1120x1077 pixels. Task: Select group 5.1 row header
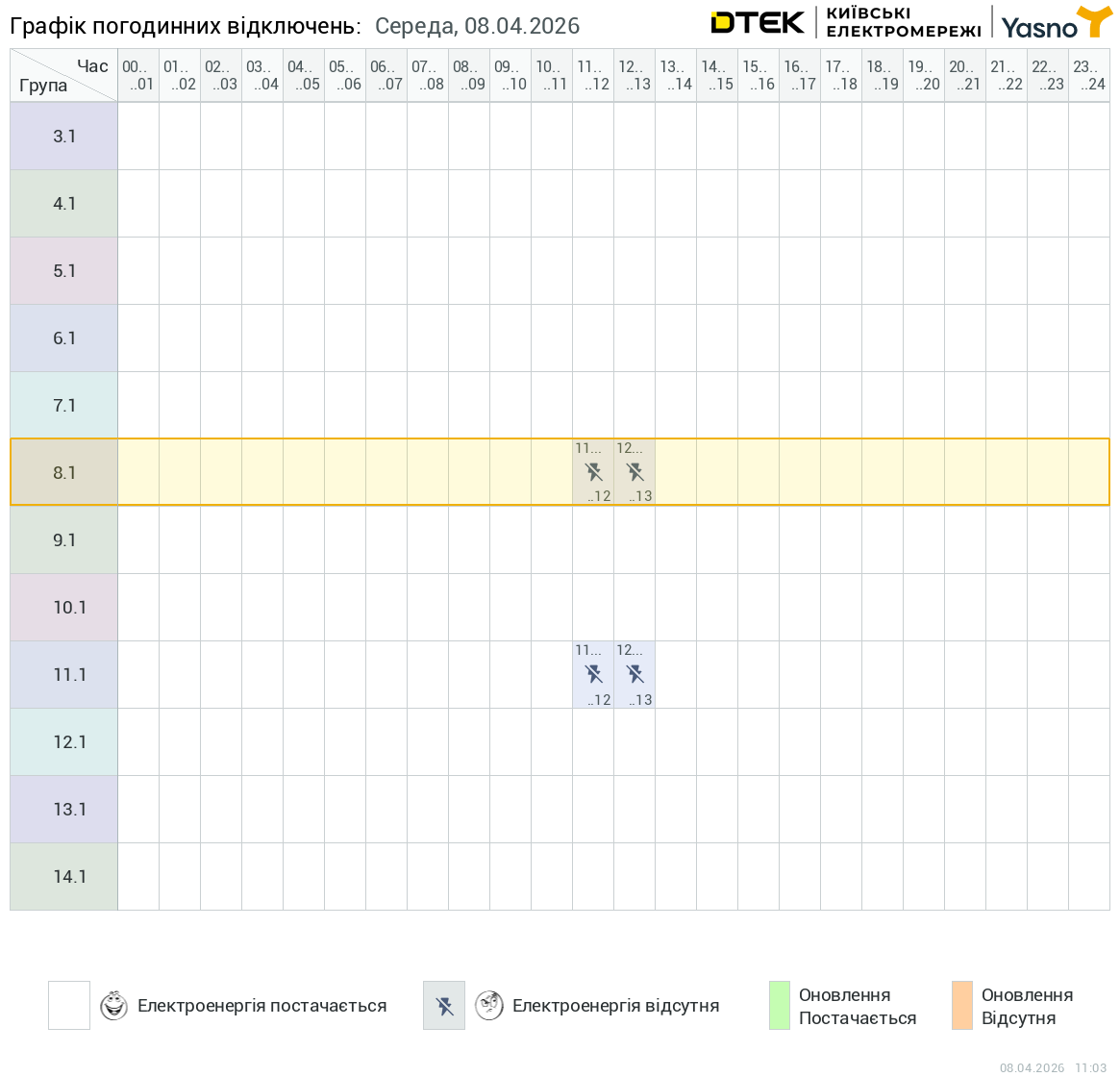[64, 271]
